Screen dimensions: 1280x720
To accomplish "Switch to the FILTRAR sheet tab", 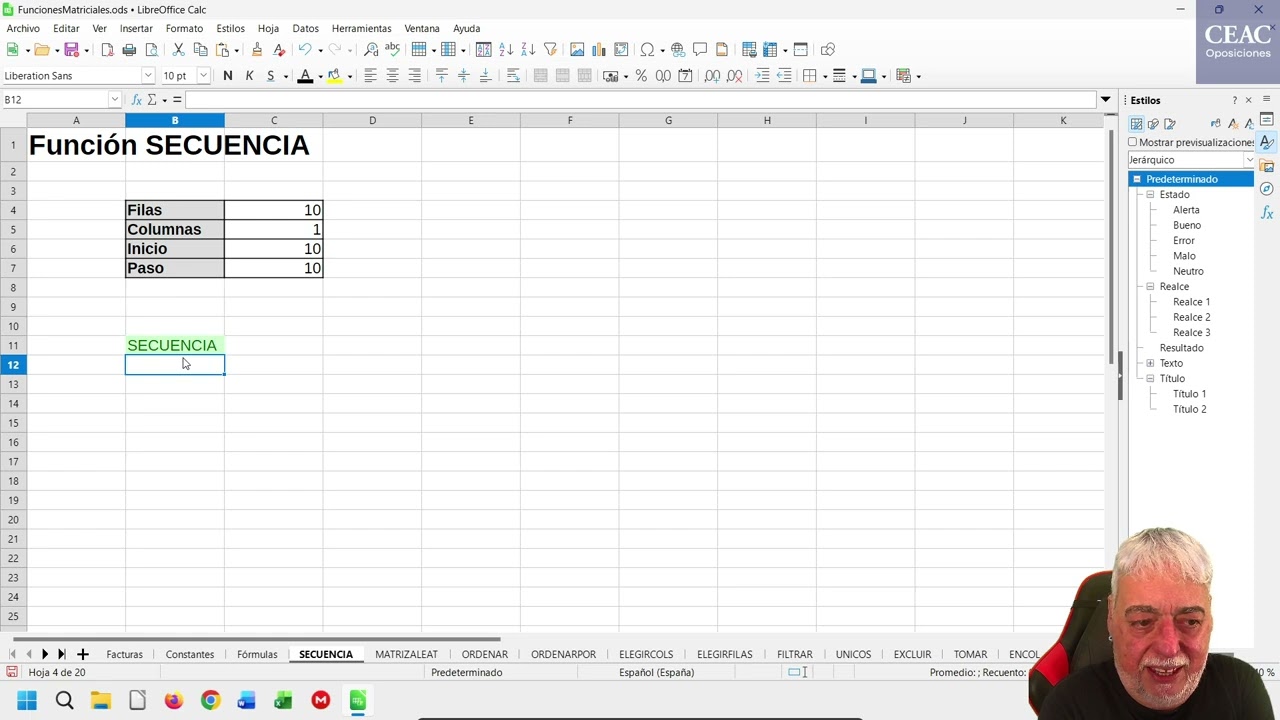I will pos(794,654).
